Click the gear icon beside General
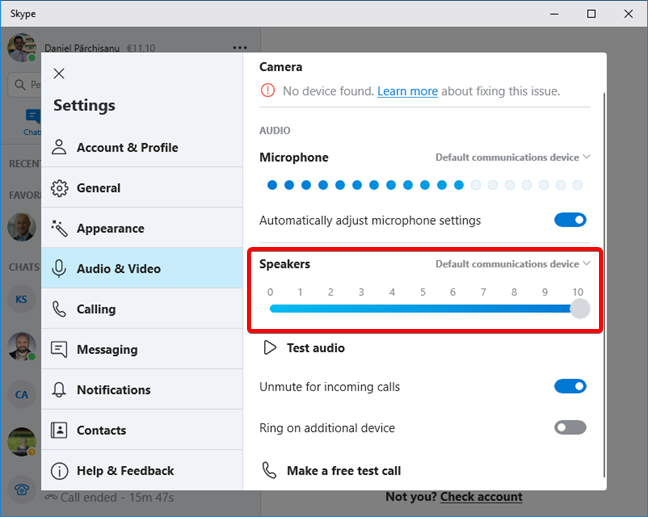This screenshot has width=648, height=517. point(60,188)
